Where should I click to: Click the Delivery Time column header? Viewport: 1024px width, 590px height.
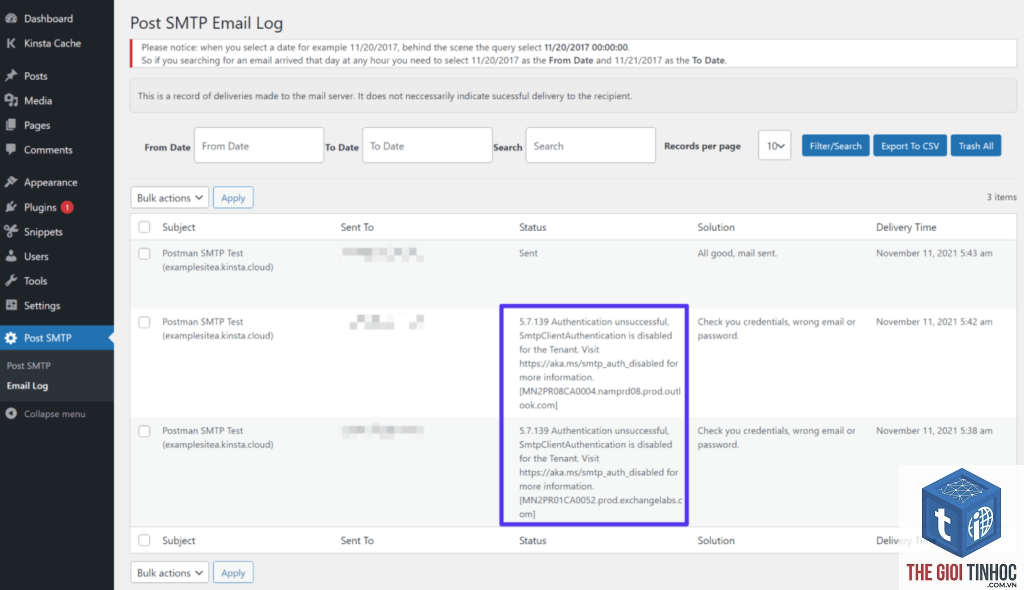click(906, 227)
